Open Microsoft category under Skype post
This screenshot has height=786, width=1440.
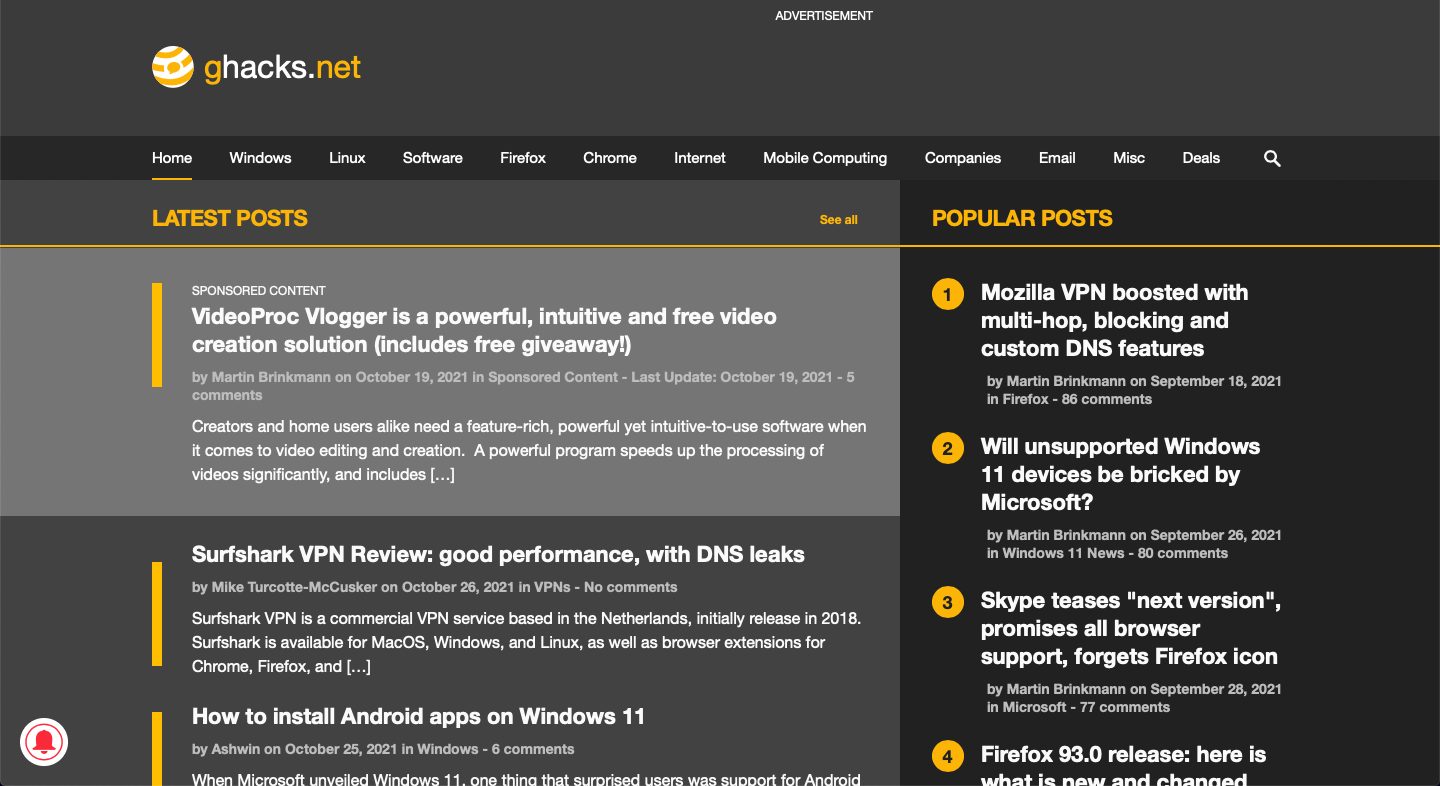[x=1035, y=707]
